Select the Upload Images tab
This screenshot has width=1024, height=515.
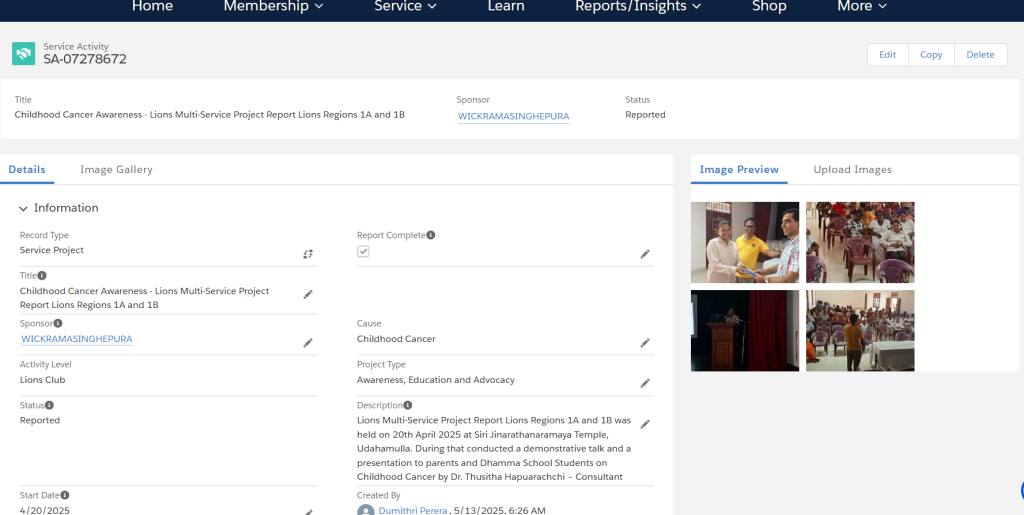click(852, 170)
